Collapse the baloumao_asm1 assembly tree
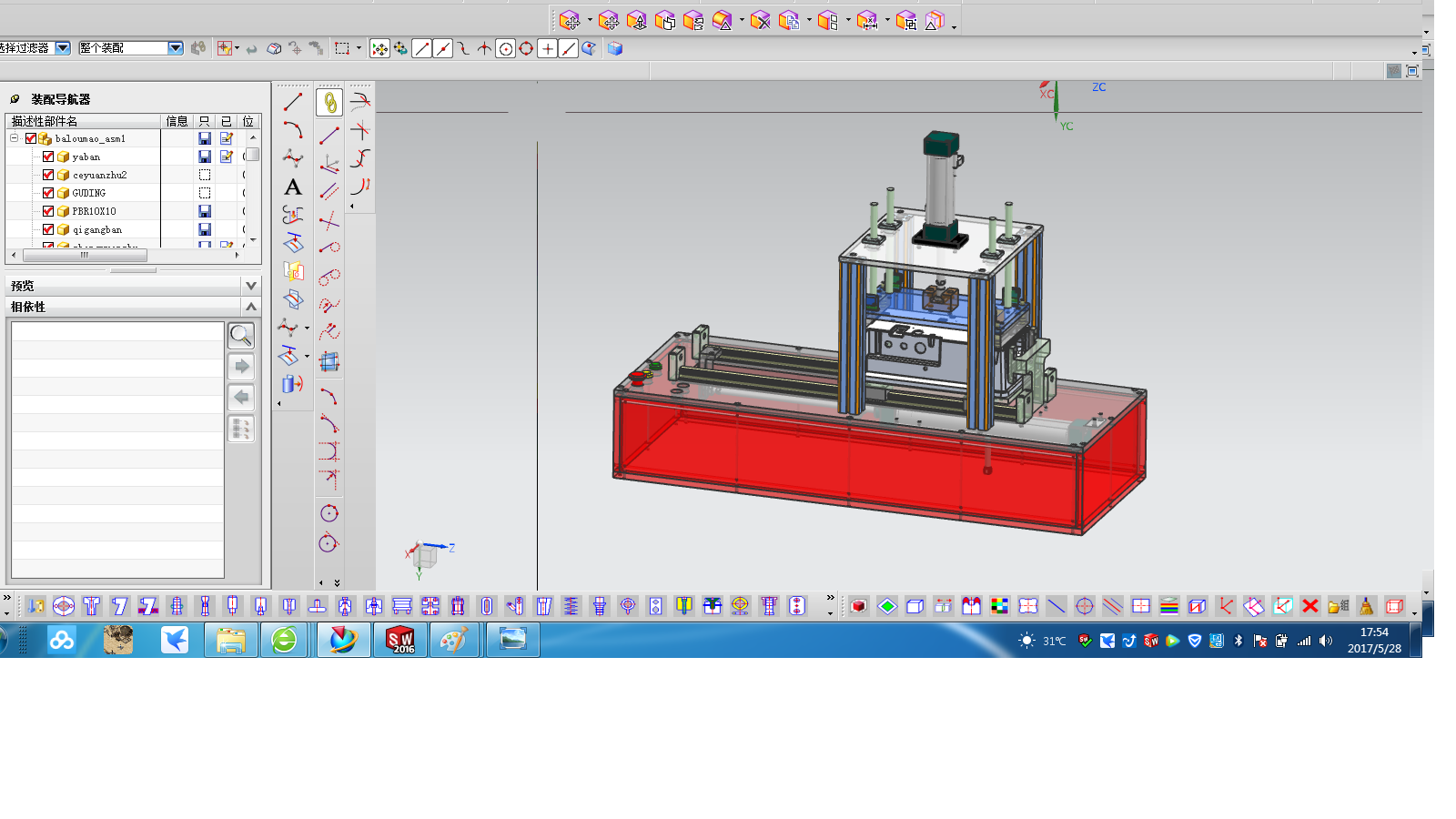This screenshot has width=1456, height=819. (x=15, y=138)
